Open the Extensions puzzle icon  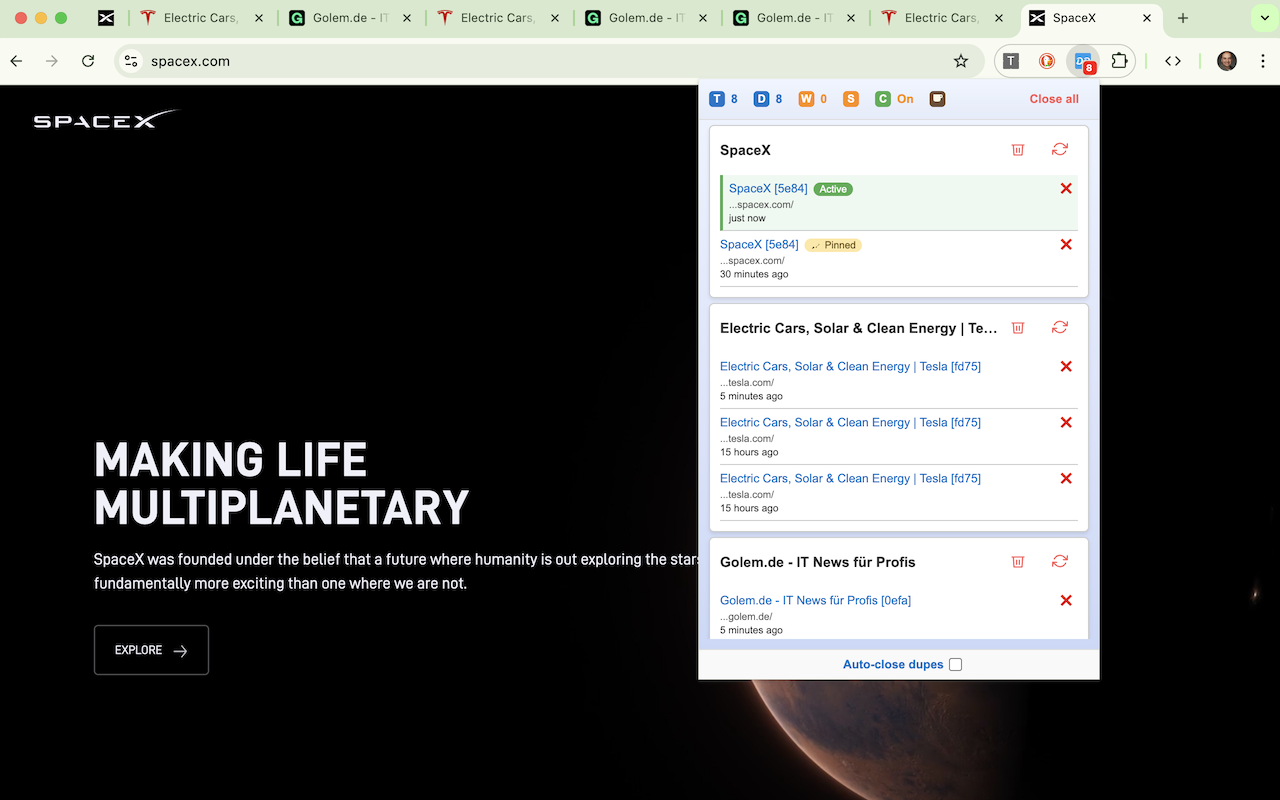coord(1119,61)
